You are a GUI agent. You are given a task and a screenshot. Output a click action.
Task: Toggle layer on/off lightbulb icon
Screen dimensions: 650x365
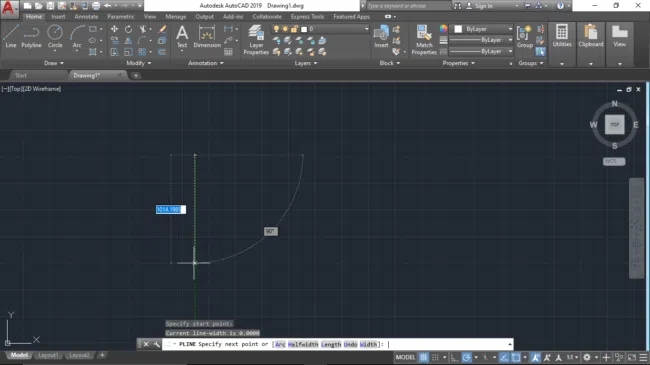276,29
